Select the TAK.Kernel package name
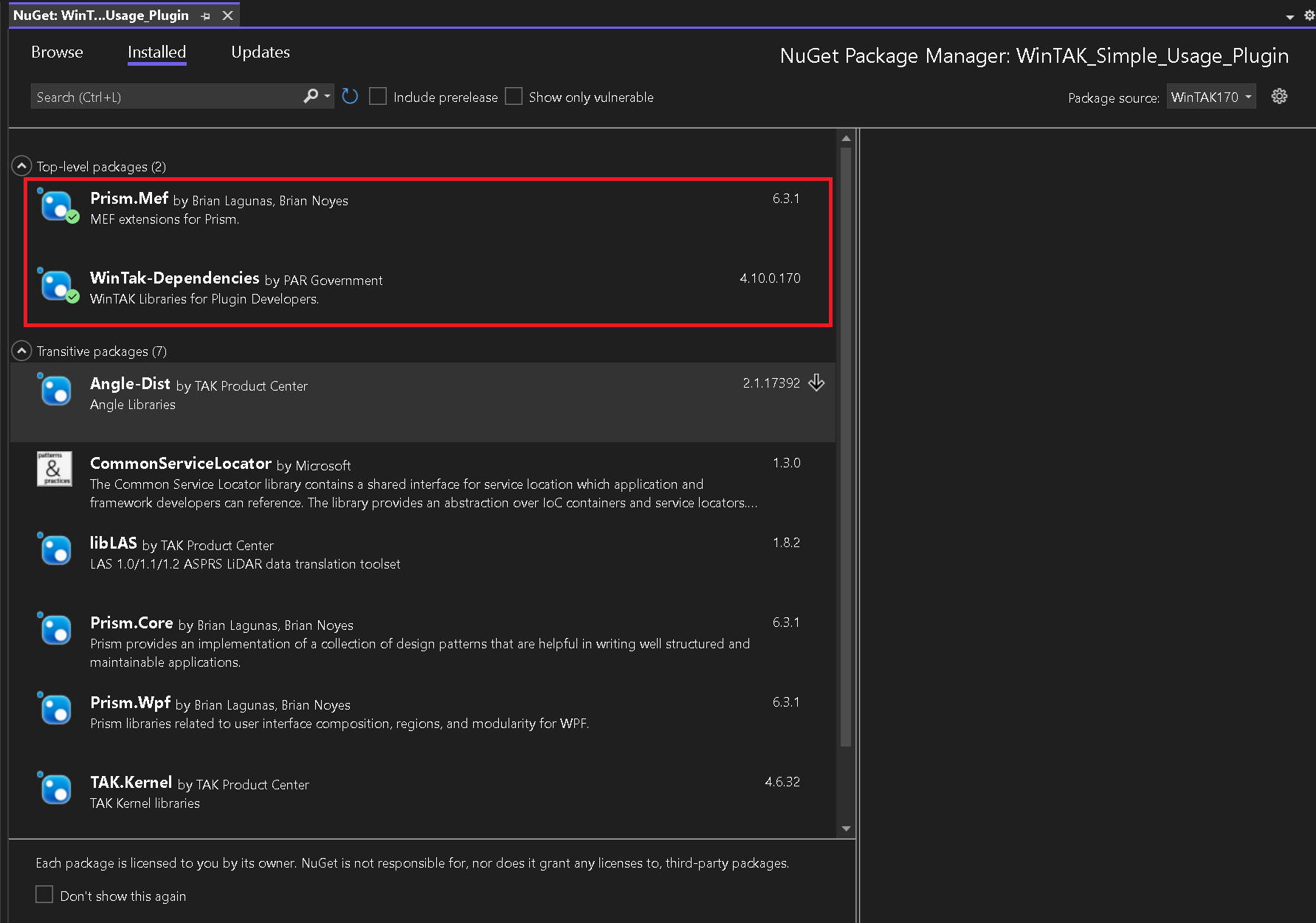This screenshot has height=923, width=1316. (131, 782)
